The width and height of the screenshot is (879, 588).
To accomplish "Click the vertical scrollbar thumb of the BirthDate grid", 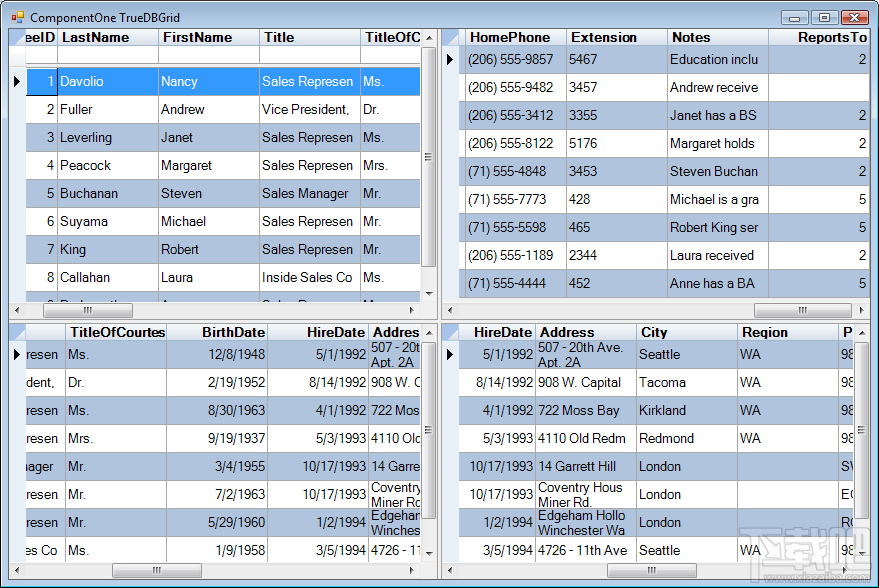I will [429, 430].
